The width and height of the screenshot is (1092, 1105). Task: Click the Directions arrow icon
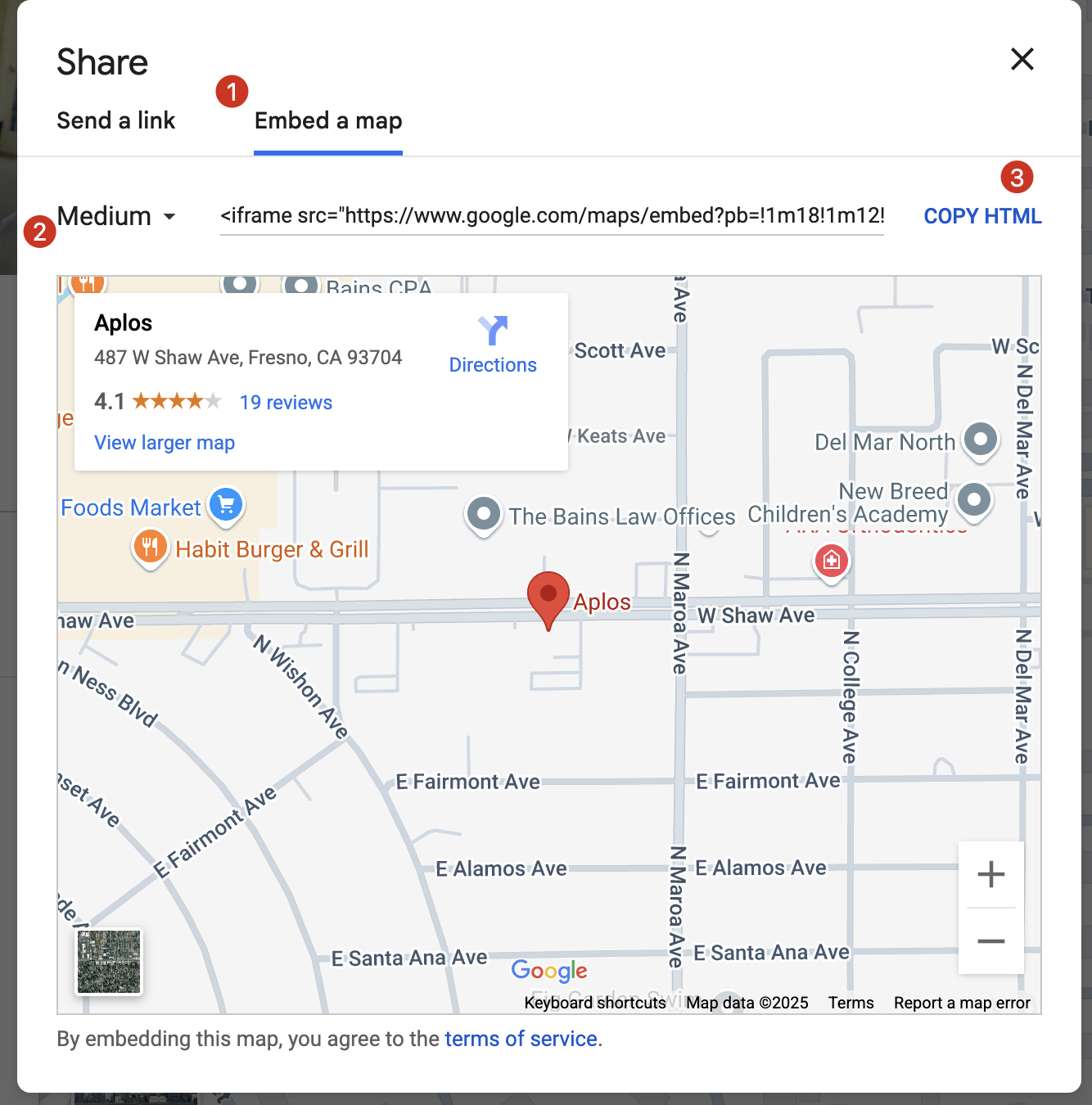(x=493, y=330)
